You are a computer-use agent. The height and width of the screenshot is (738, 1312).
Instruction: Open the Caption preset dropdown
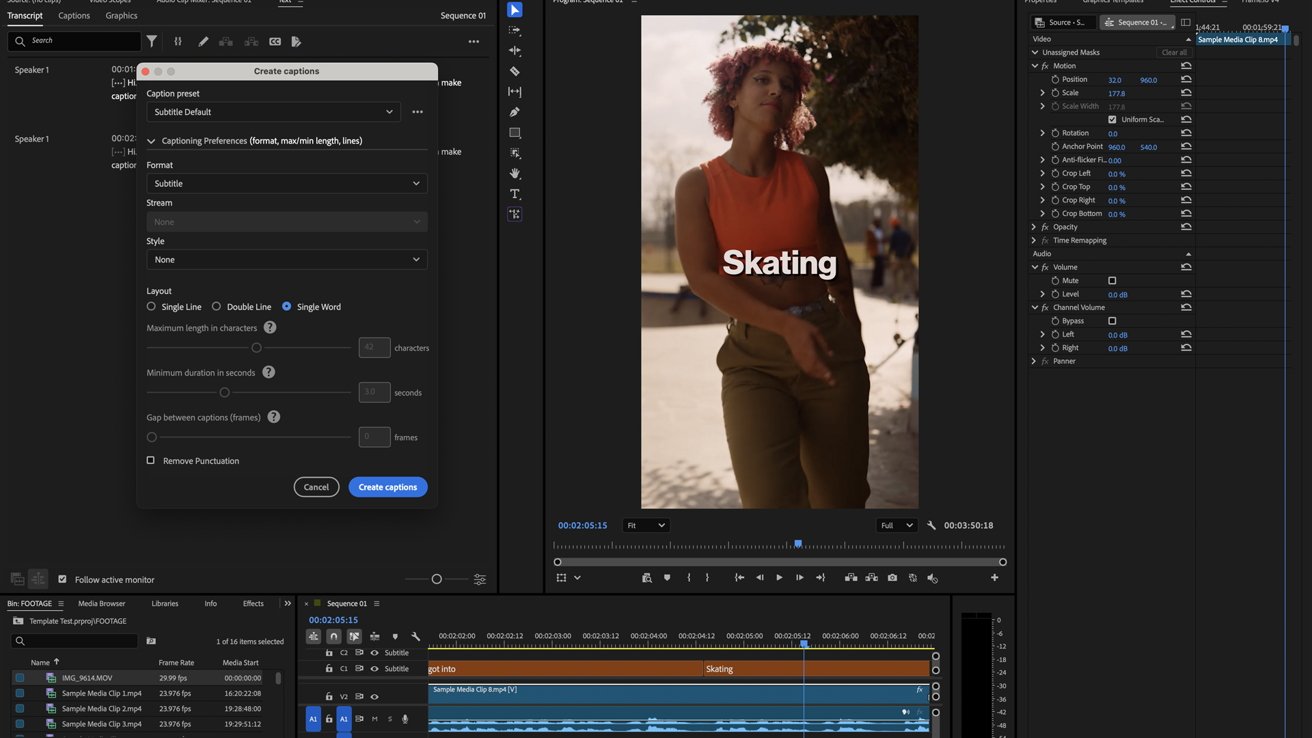click(273, 112)
